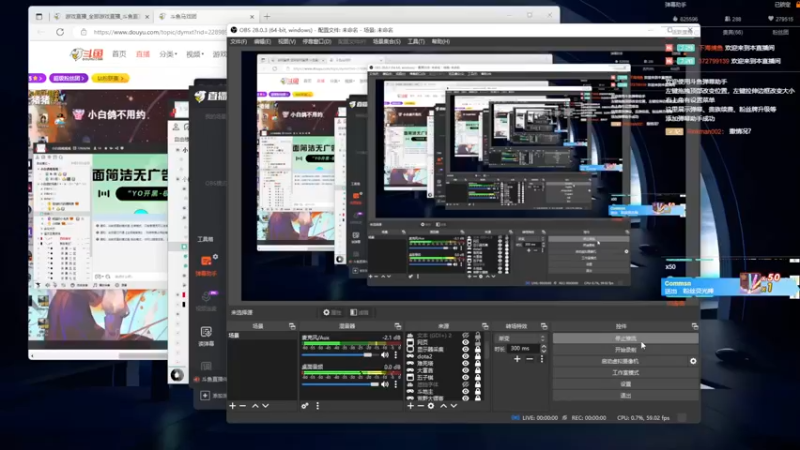Add a new scene with plus icon

(233, 406)
